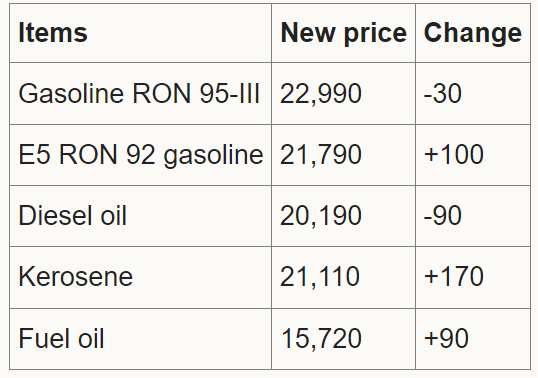This screenshot has height=378, width=538.
Task: Click the 20,190 price value
Action: [321, 216]
